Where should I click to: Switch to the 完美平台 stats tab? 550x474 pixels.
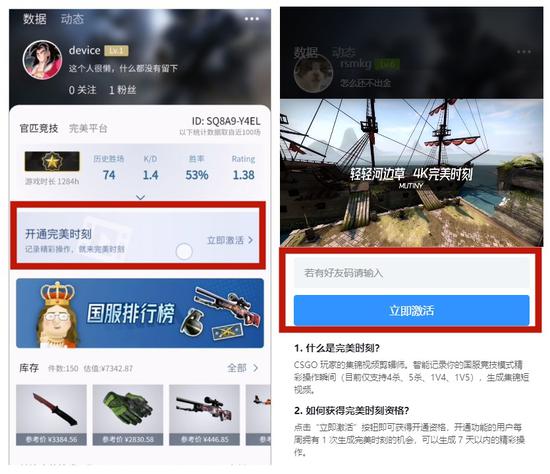pyautogui.click(x=88, y=128)
